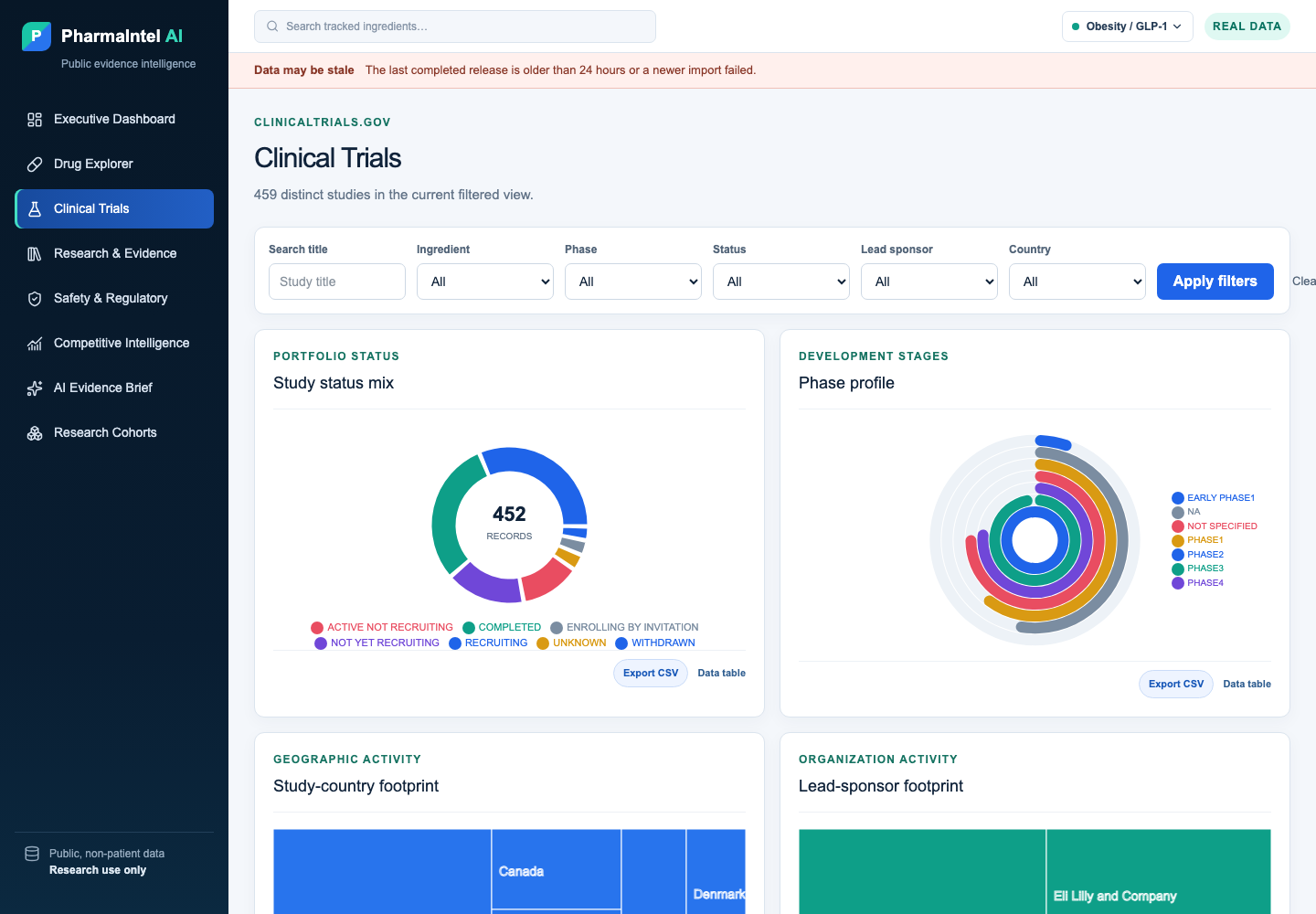Screen dimensions: 1316x914
Task: Click the Clinical Trials flask icon
Action: click(x=35, y=209)
